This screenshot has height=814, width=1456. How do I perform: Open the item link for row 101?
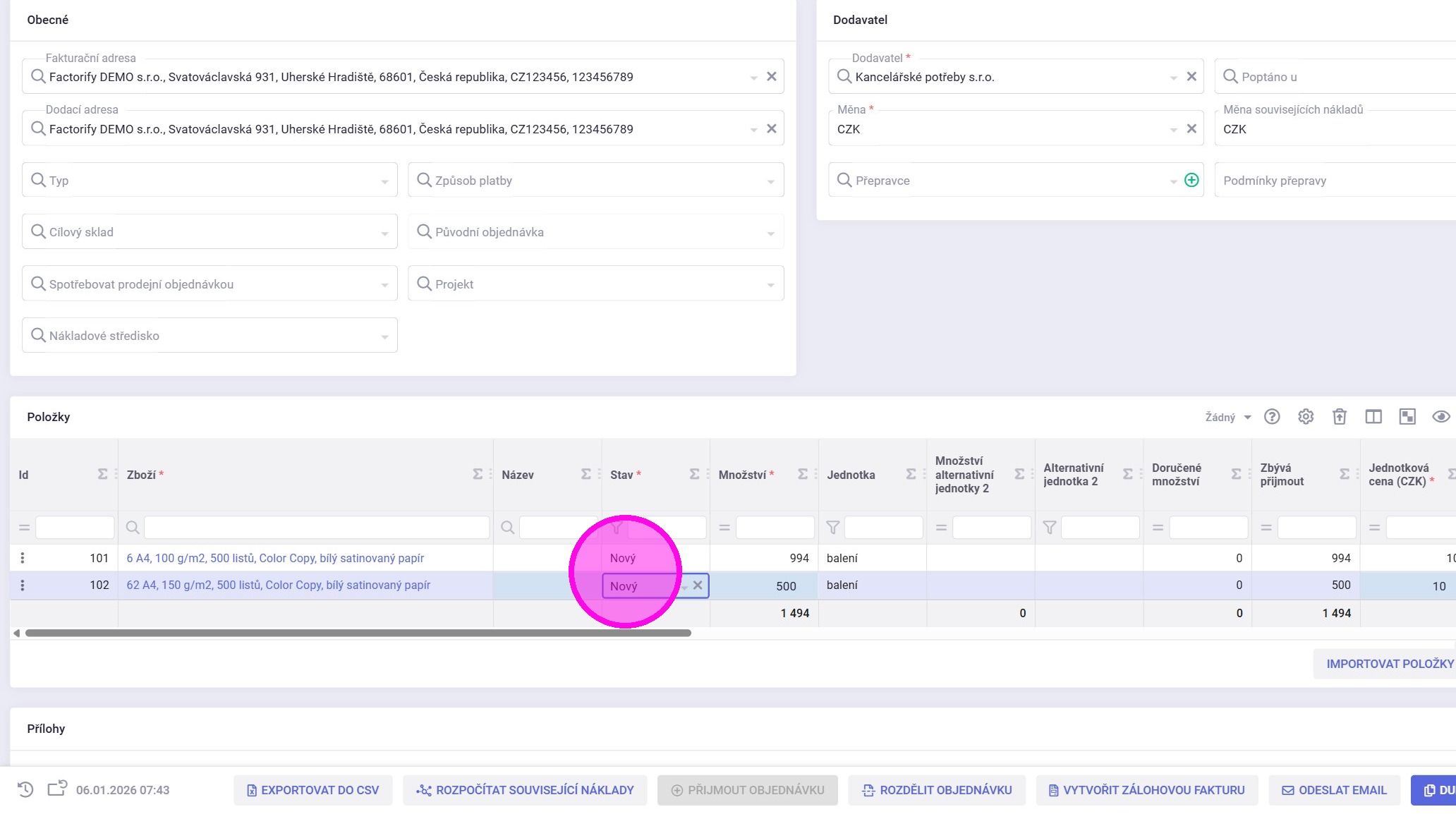[275, 558]
